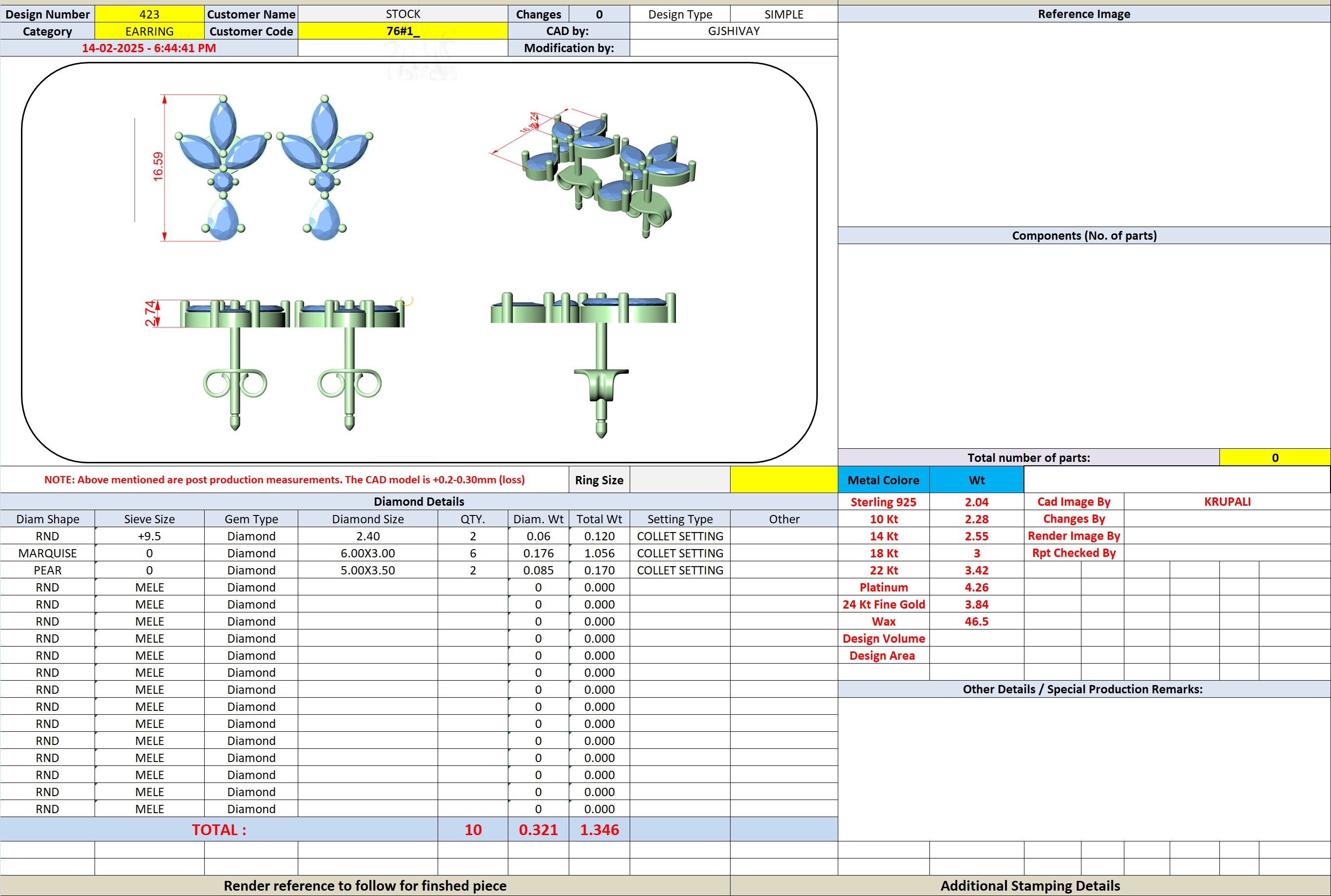Select the date stamp 14-02-2025 - 6:44:41 PM
The height and width of the screenshot is (896, 1331).
[149, 48]
